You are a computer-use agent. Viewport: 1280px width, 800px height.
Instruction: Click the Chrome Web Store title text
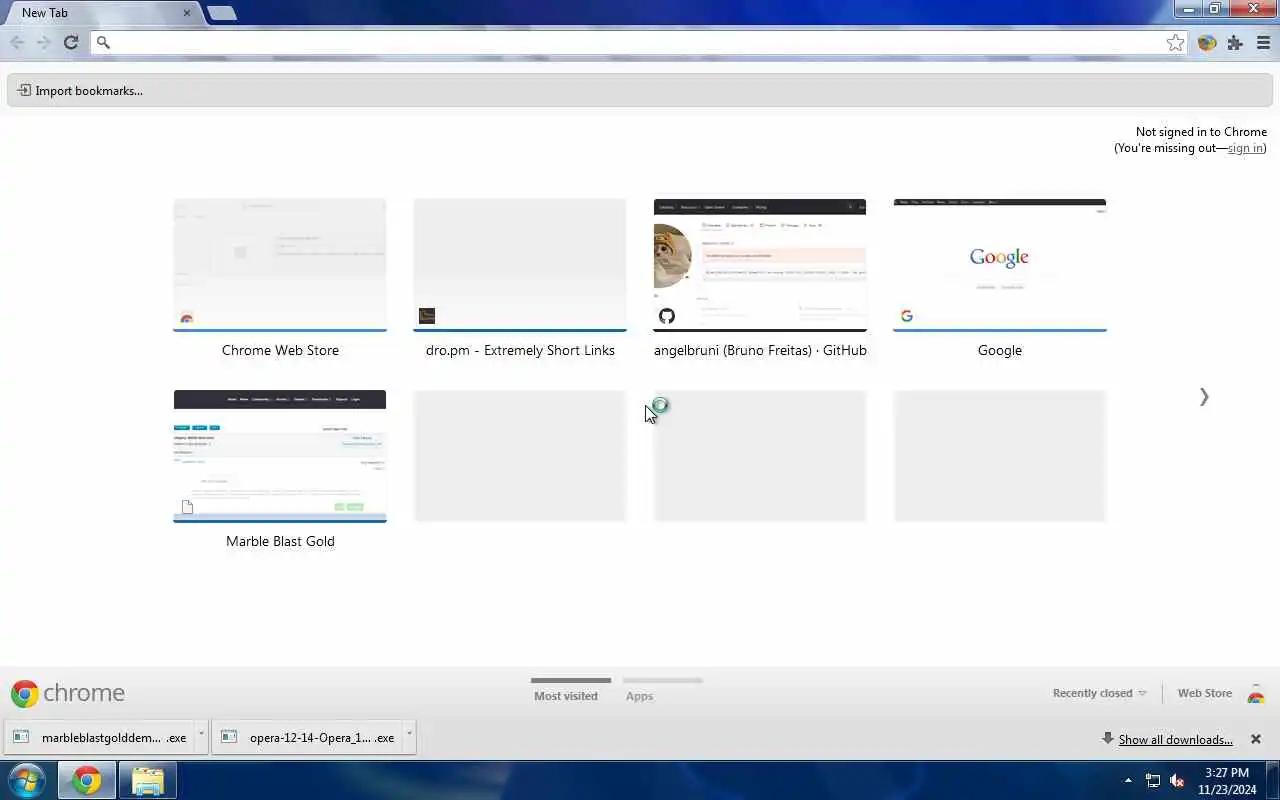pos(280,350)
